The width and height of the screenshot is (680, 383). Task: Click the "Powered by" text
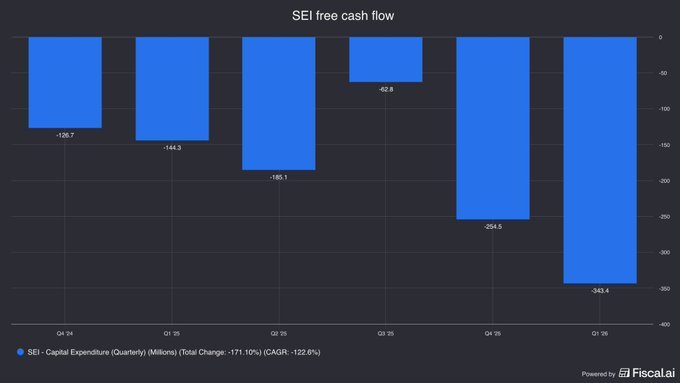pyautogui.click(x=598, y=374)
